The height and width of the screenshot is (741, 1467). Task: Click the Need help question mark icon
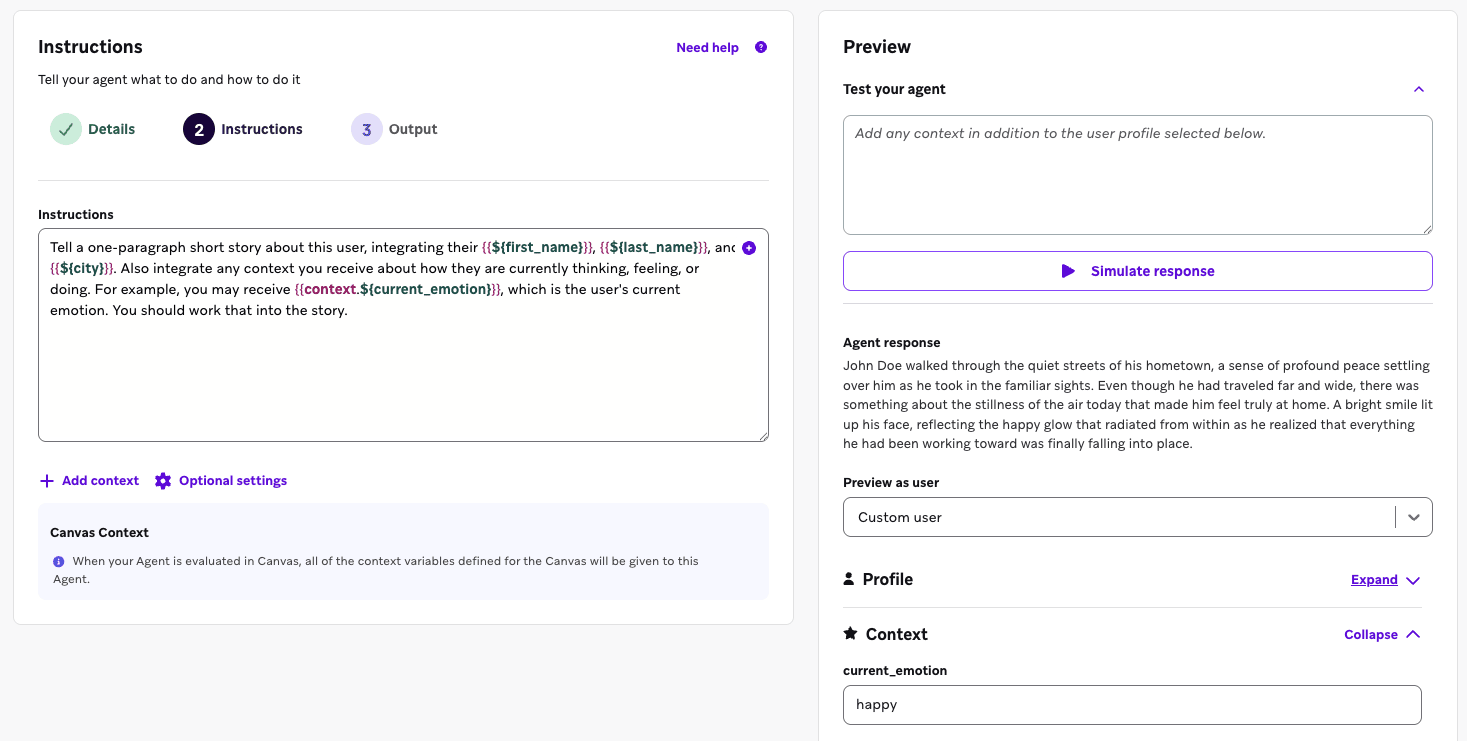[760, 47]
